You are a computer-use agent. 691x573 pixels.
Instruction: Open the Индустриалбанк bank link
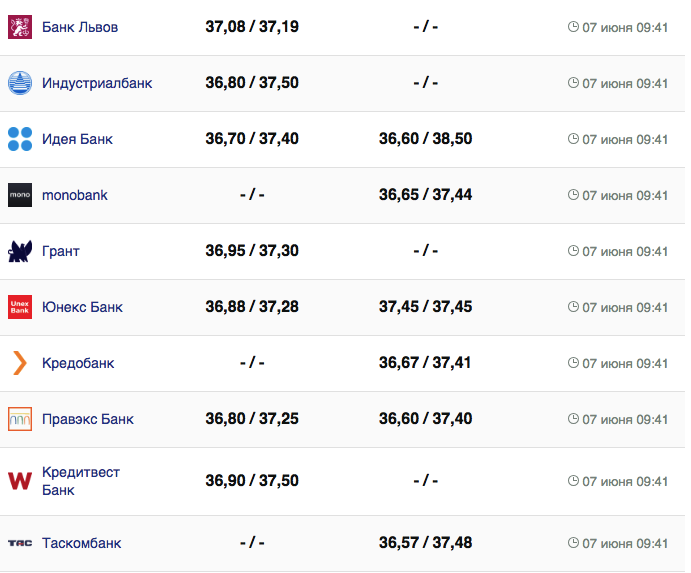[97, 83]
